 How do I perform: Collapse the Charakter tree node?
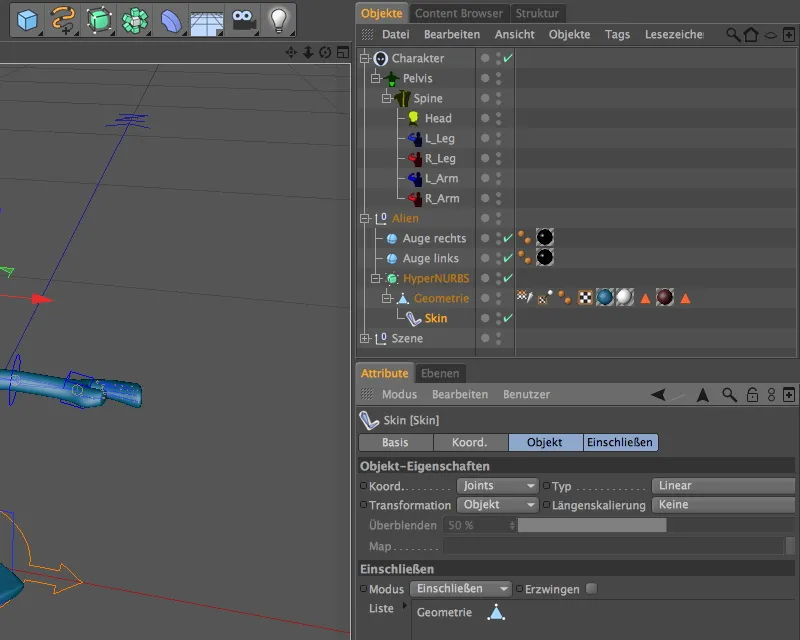click(365, 58)
